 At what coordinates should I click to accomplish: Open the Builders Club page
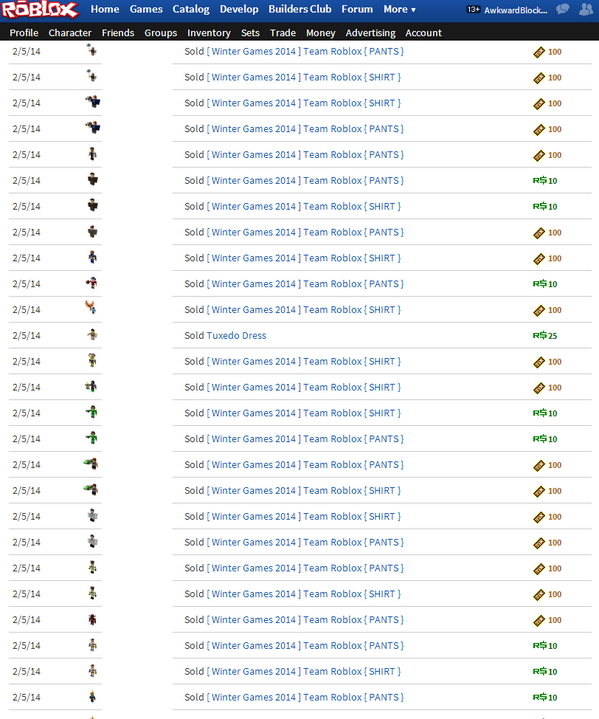[300, 9]
